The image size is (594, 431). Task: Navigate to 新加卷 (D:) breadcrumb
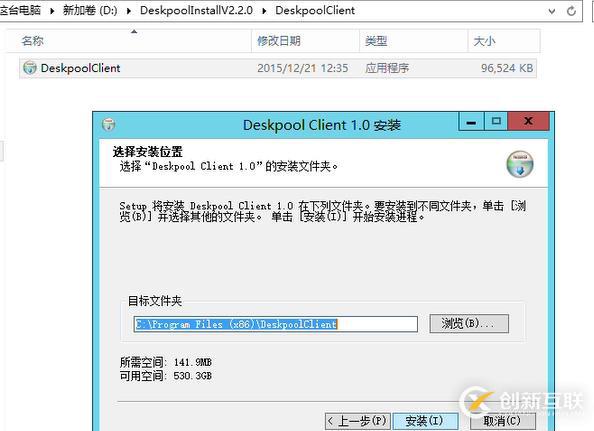tap(90, 10)
